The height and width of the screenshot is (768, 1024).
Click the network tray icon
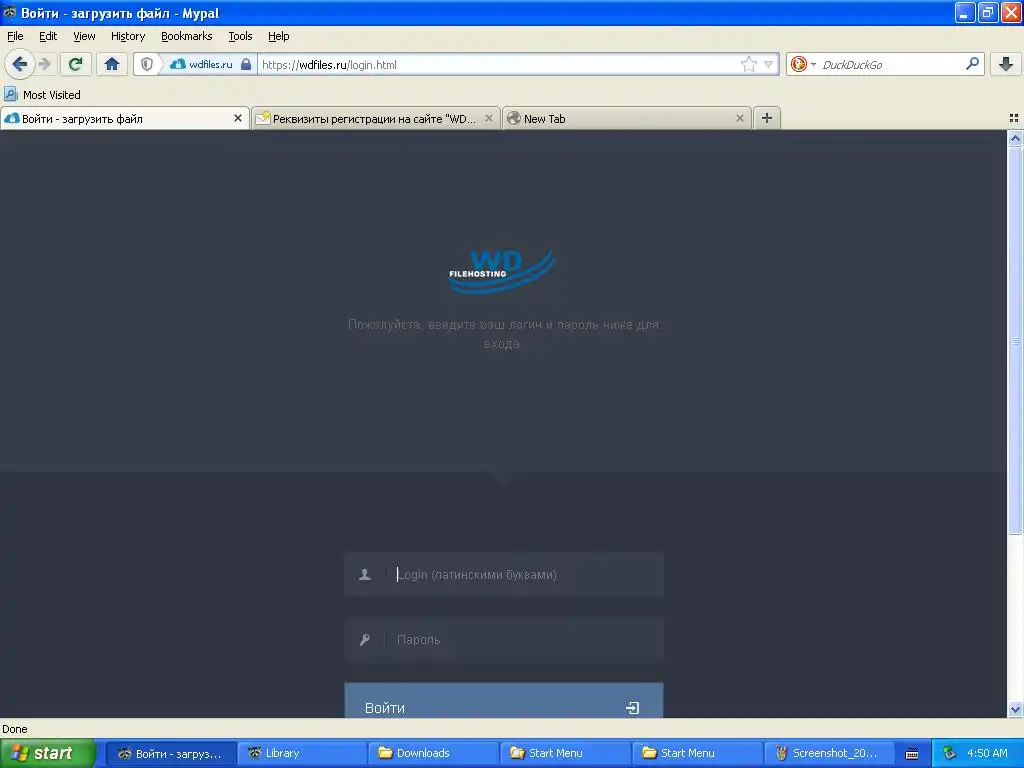[x=949, y=753]
